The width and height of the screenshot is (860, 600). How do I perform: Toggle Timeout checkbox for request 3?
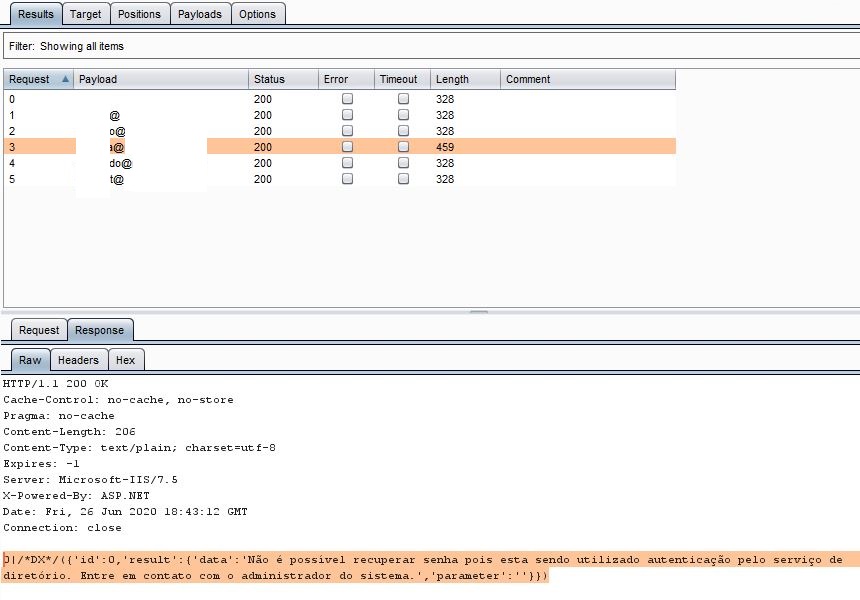pyautogui.click(x=403, y=146)
